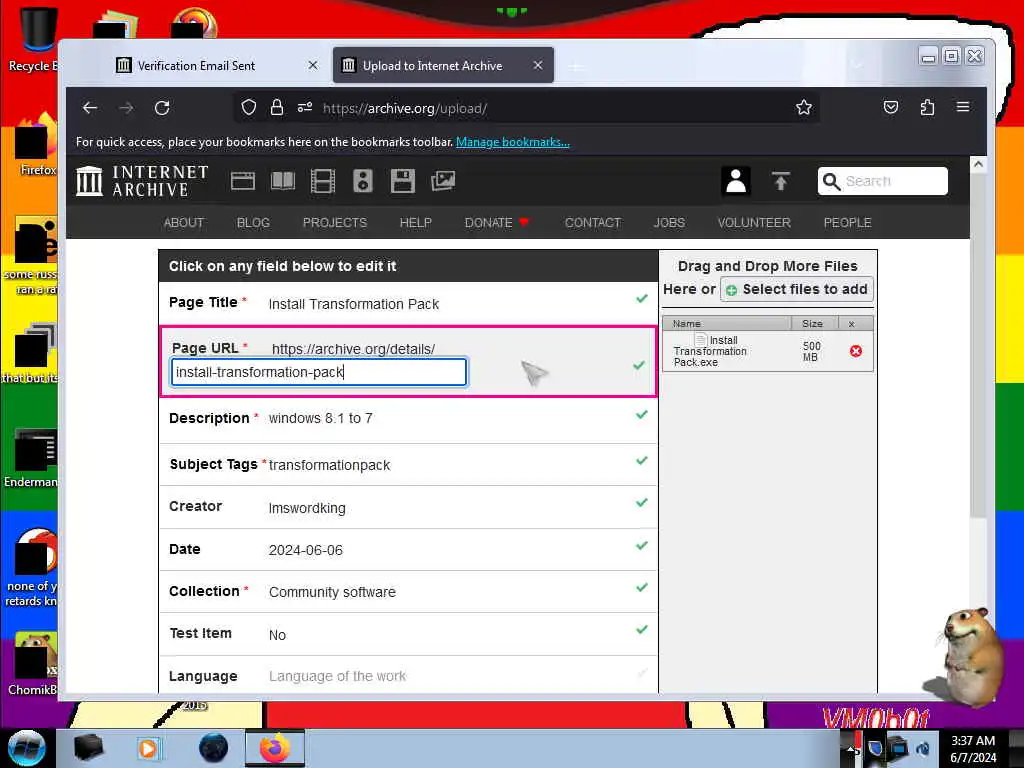Open the Video filmstrip icon
This screenshot has height=768, width=1024.
[x=323, y=181]
